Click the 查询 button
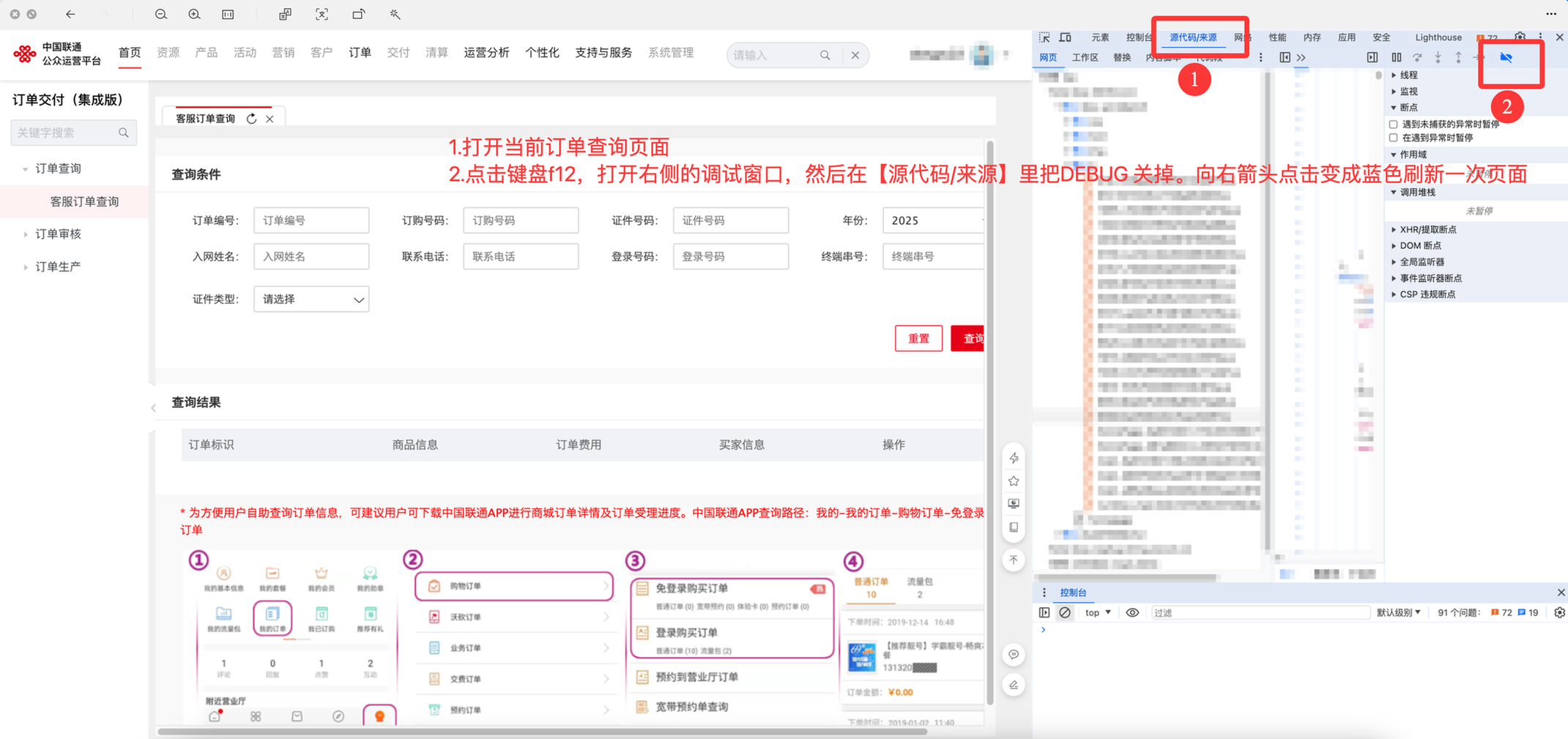The height and width of the screenshot is (739, 1568). coord(972,338)
